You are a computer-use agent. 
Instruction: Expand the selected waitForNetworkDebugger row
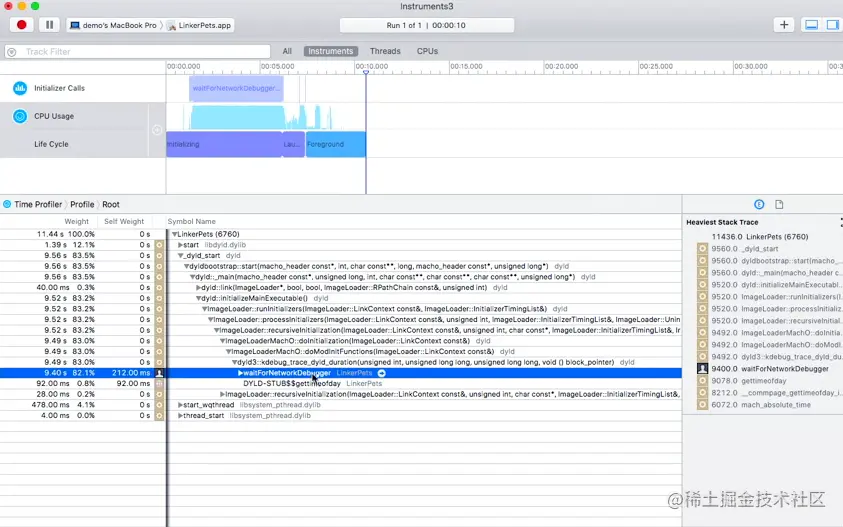(240, 373)
